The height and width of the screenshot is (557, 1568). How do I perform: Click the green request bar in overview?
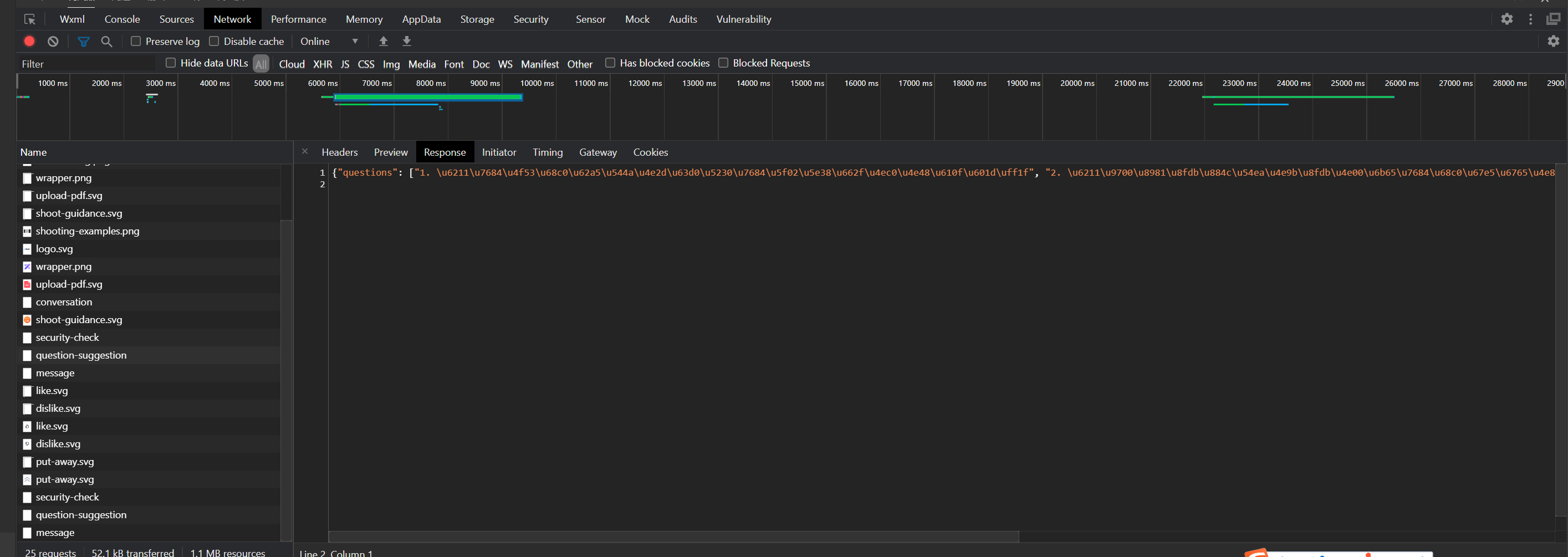[x=428, y=97]
